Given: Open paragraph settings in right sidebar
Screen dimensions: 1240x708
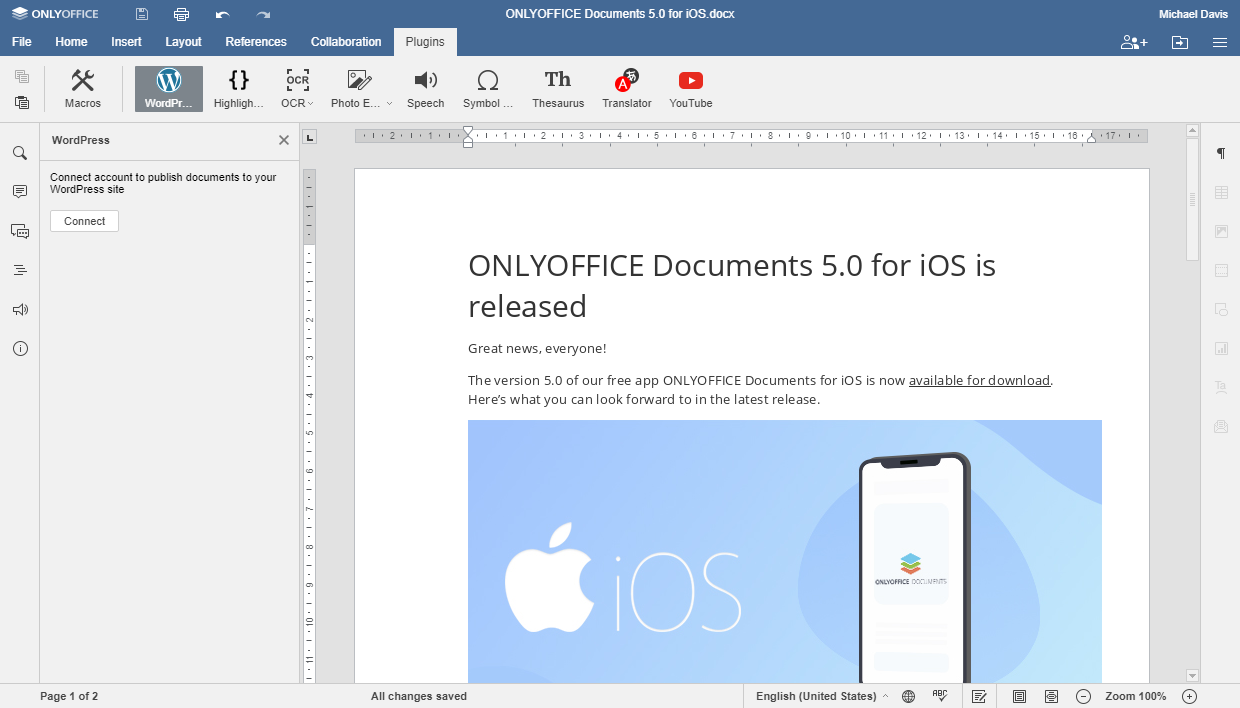Looking at the screenshot, I should coord(1221,153).
